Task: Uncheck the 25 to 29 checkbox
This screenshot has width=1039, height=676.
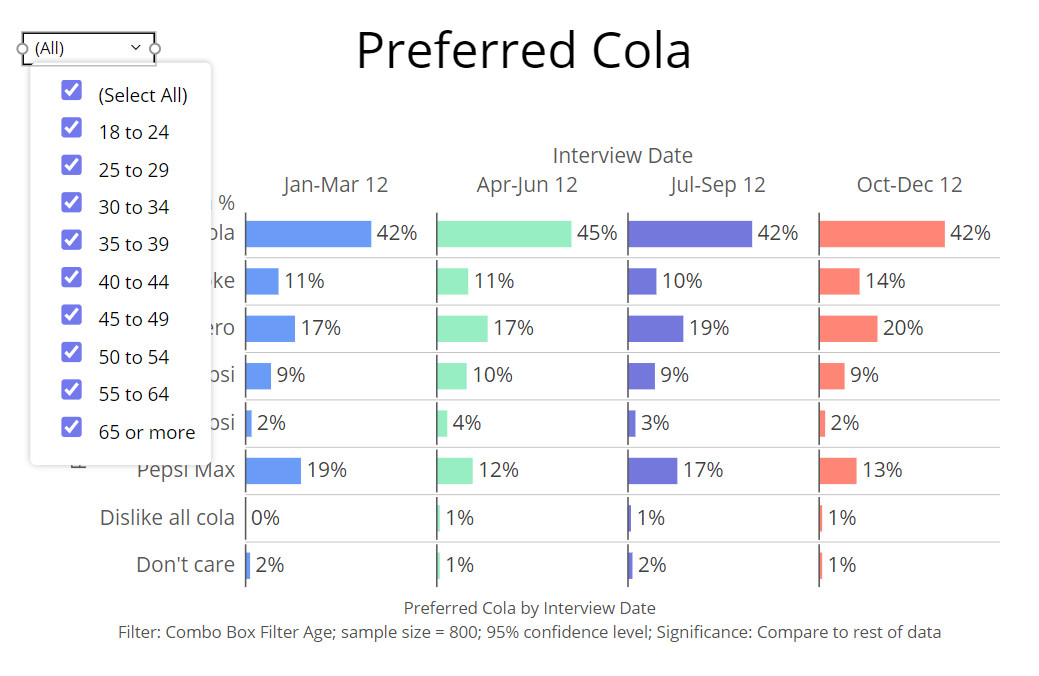Action: click(x=72, y=165)
